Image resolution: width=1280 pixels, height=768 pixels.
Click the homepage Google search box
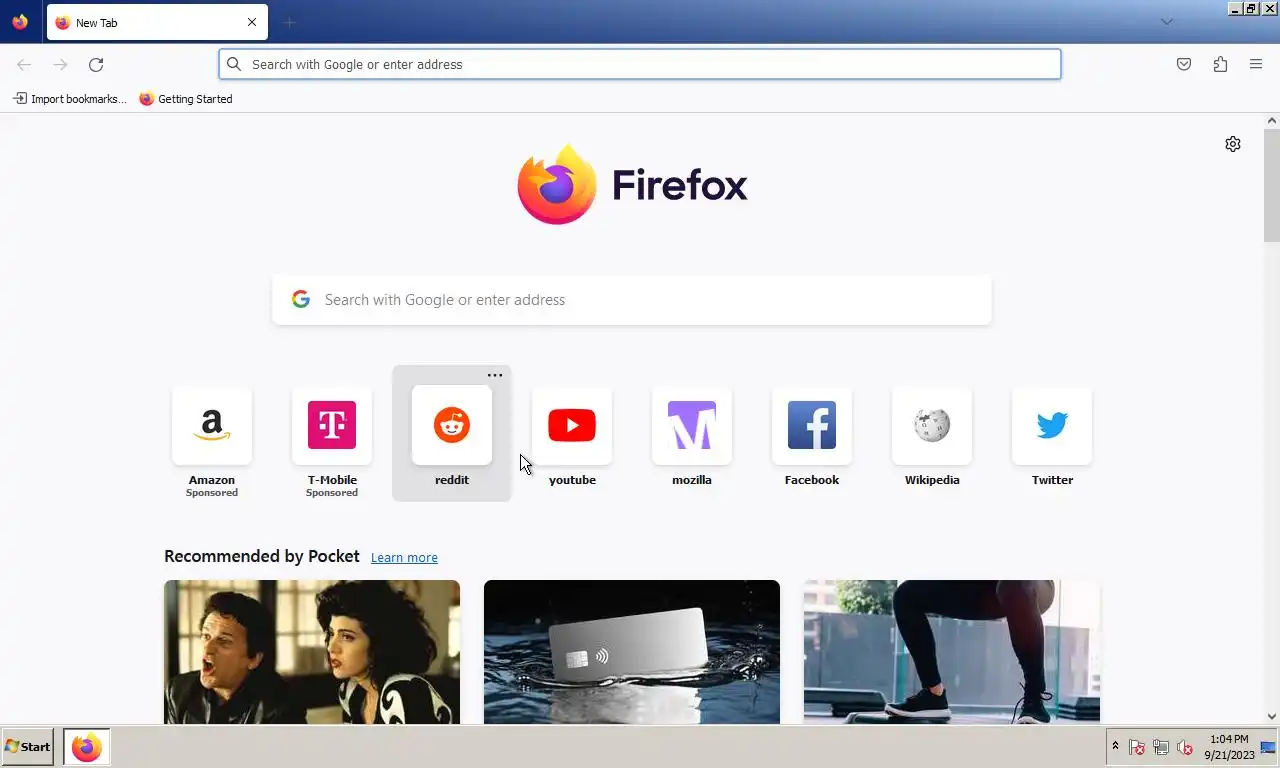point(632,300)
